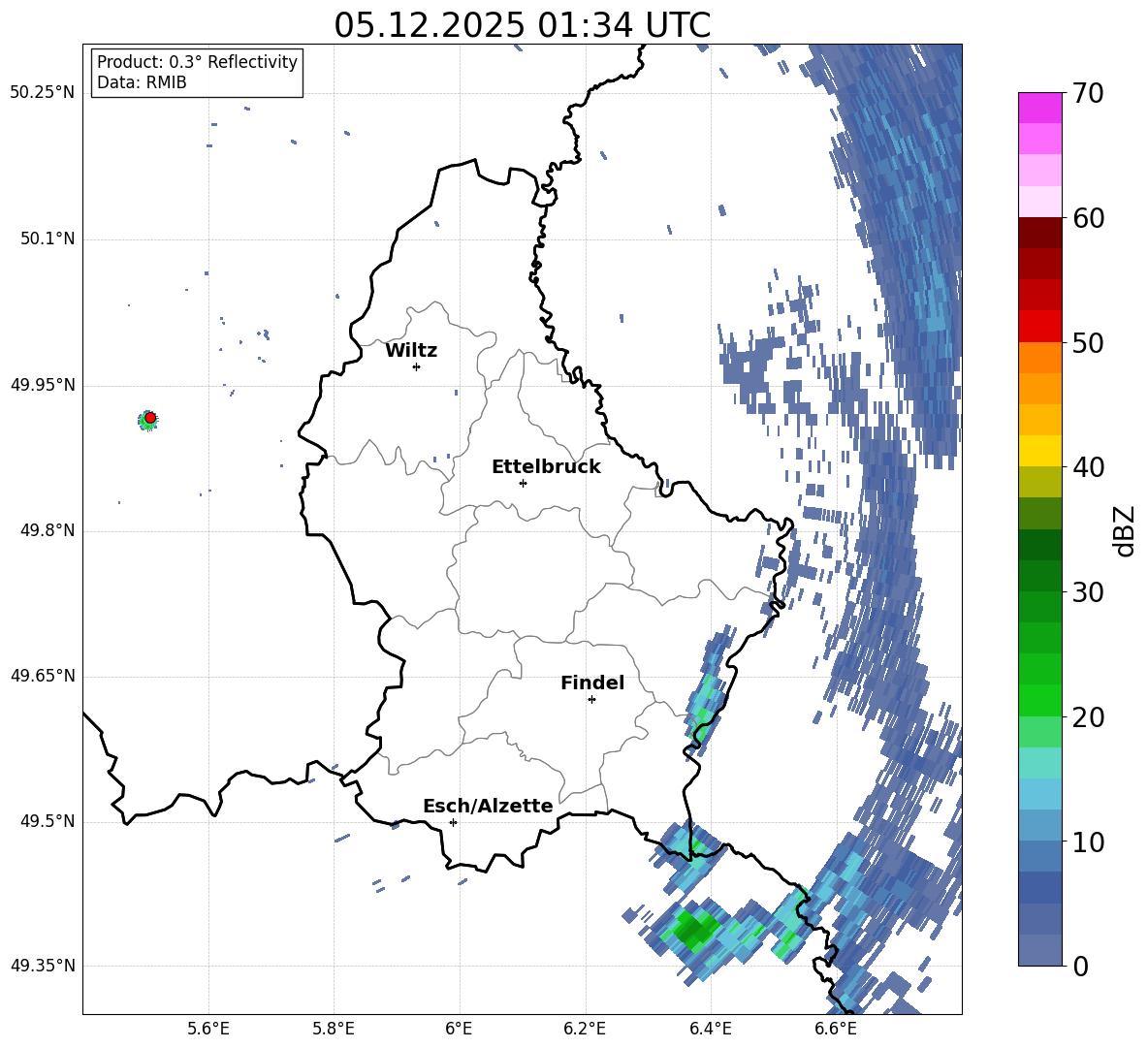This screenshot has width=1148, height=1048.
Task: Click the 6.2°E longitude label
Action: tap(585, 1029)
